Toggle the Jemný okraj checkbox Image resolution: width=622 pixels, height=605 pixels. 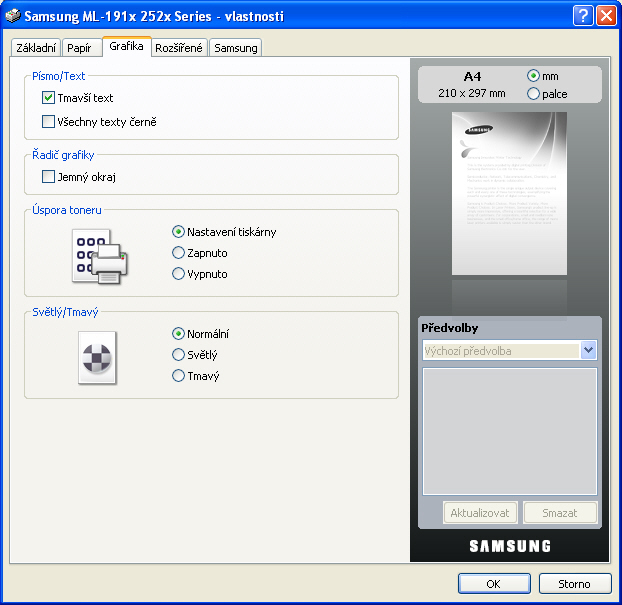click(x=48, y=177)
